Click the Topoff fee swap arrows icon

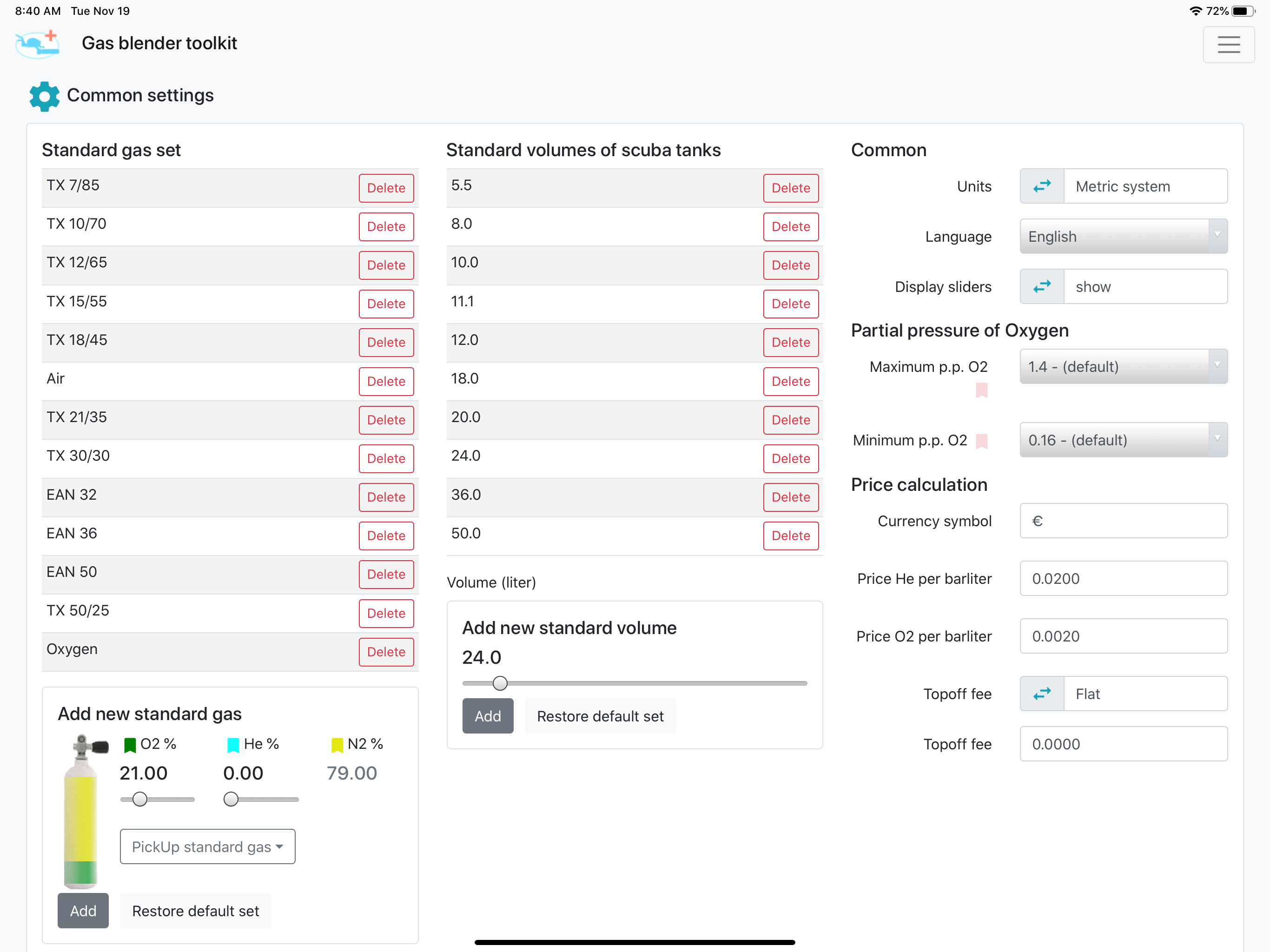click(1041, 694)
